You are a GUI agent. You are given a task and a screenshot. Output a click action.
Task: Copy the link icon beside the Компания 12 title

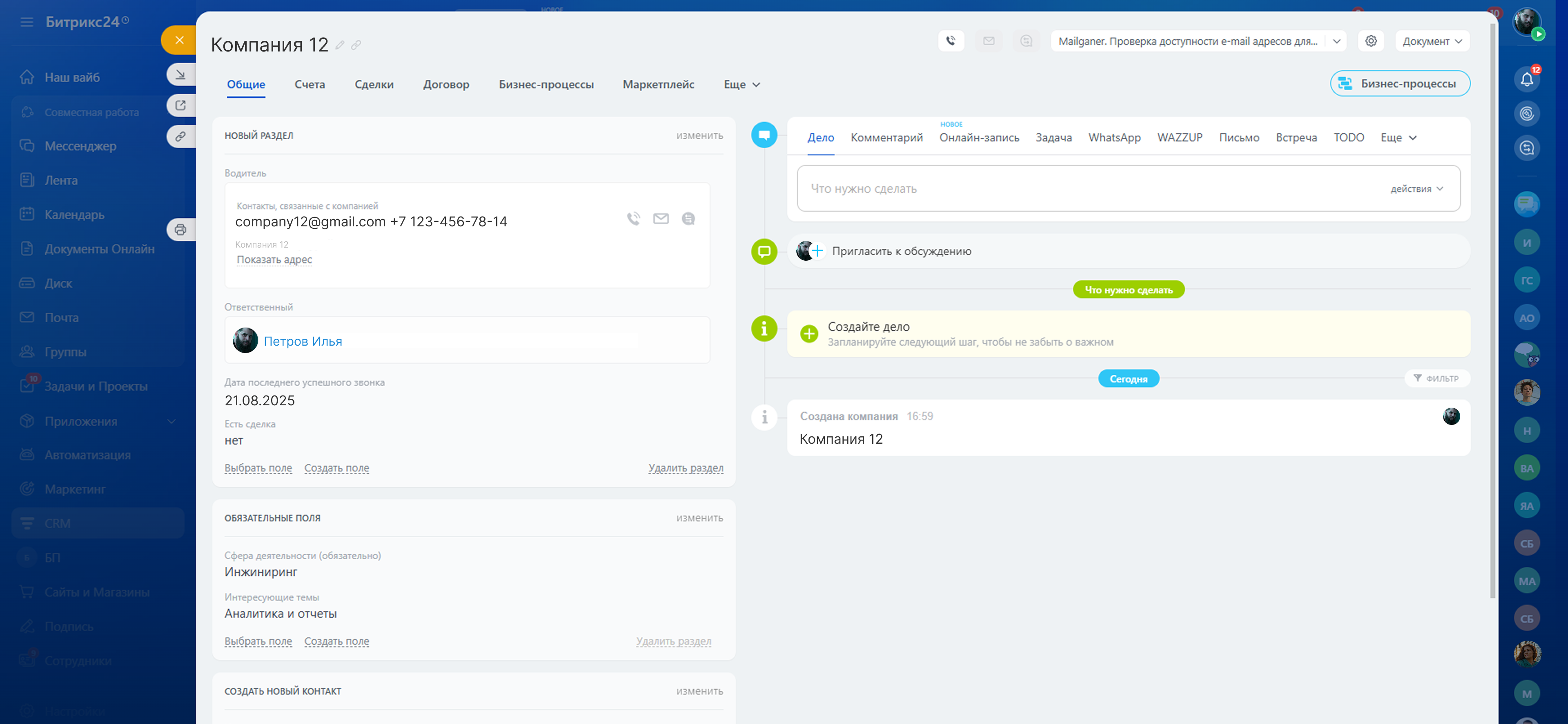click(x=356, y=45)
